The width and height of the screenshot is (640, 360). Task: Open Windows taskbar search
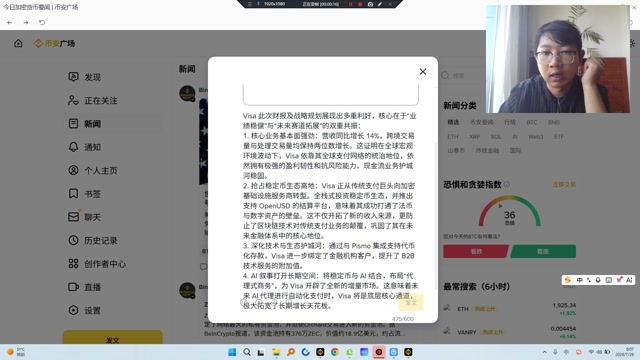247,352
